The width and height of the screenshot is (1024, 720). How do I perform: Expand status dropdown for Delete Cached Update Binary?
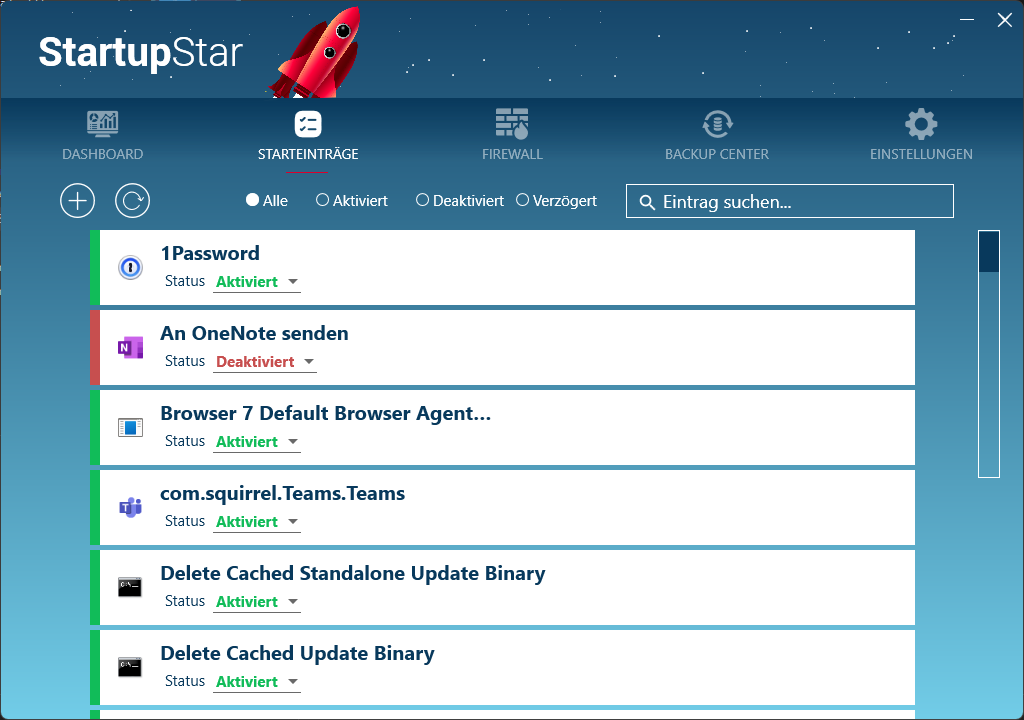(293, 683)
